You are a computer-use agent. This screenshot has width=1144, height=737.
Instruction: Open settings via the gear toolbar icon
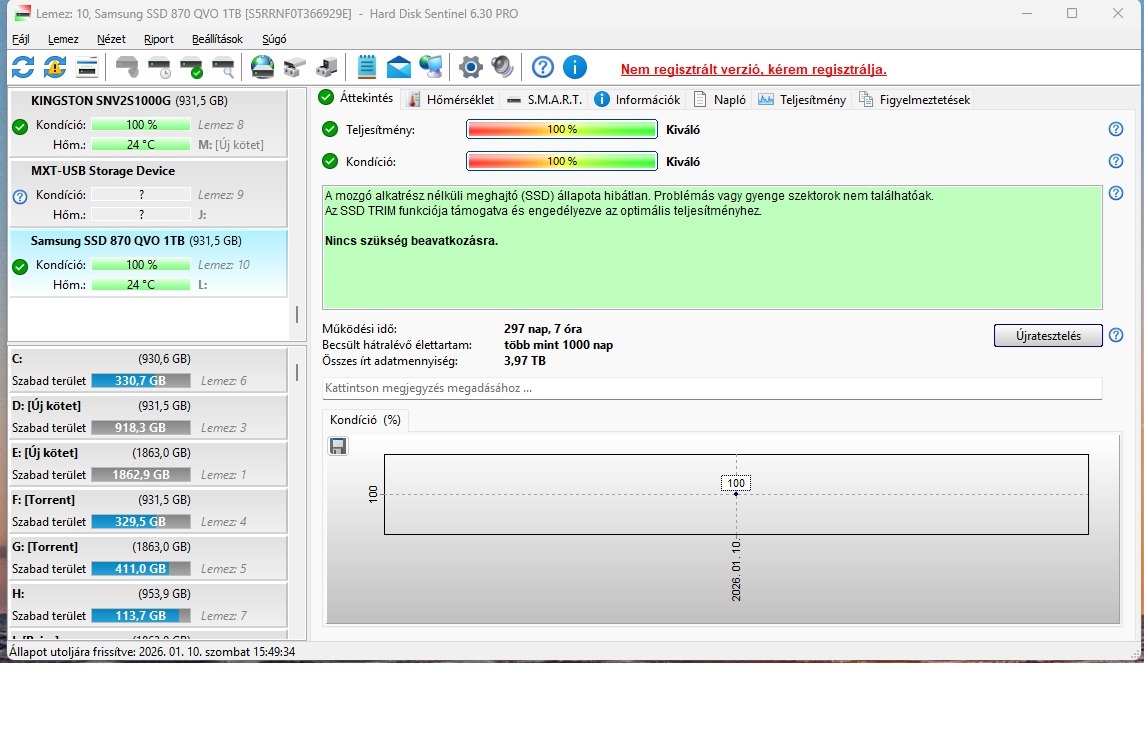471,68
